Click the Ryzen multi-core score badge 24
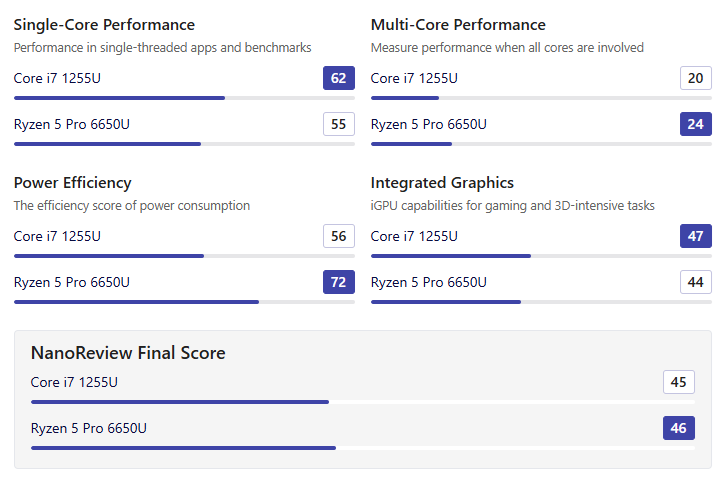 click(695, 124)
